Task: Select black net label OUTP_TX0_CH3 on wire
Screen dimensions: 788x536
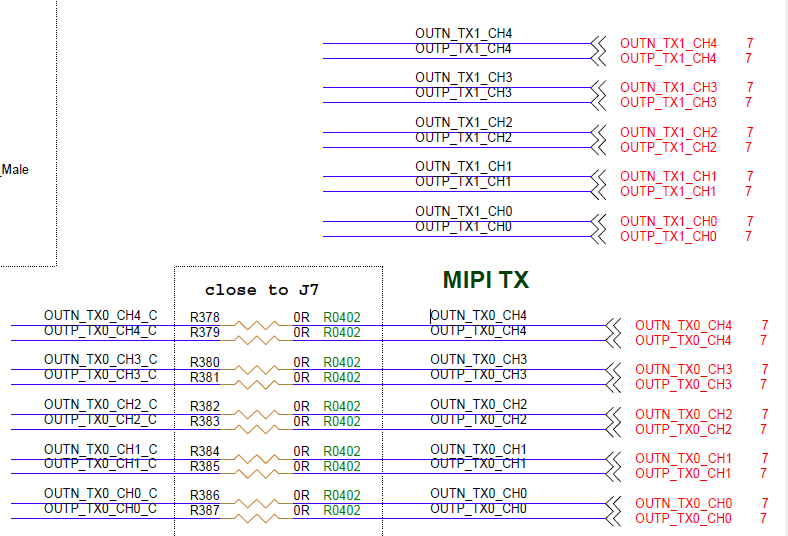Action: coord(478,375)
